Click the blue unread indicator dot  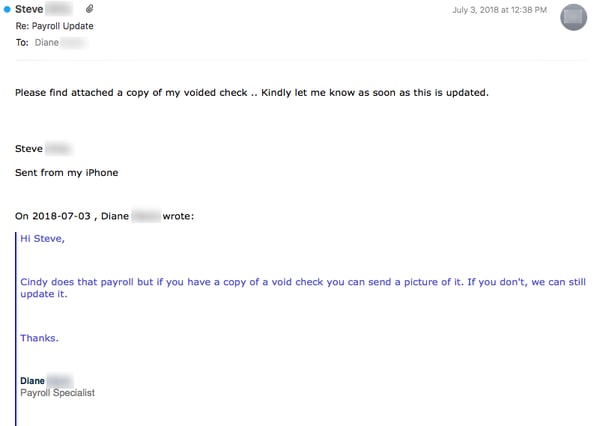(8, 9)
